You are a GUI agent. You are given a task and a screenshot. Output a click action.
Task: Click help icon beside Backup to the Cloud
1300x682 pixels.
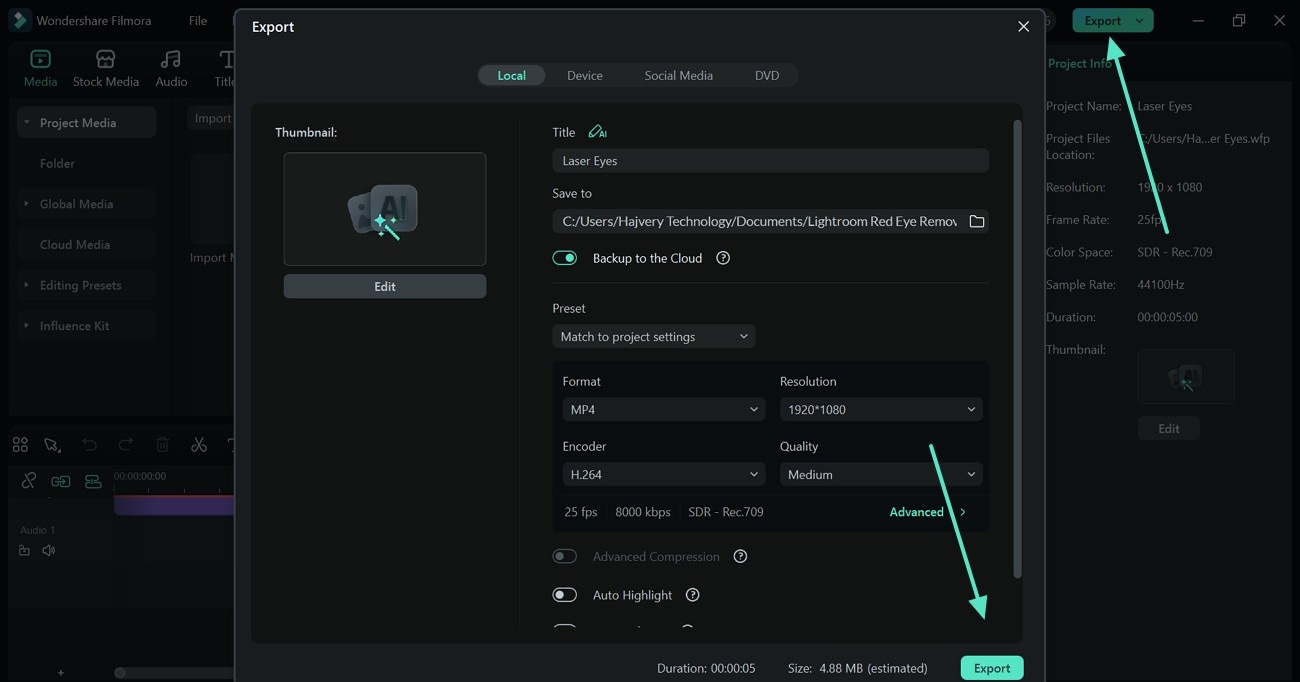[723, 258]
